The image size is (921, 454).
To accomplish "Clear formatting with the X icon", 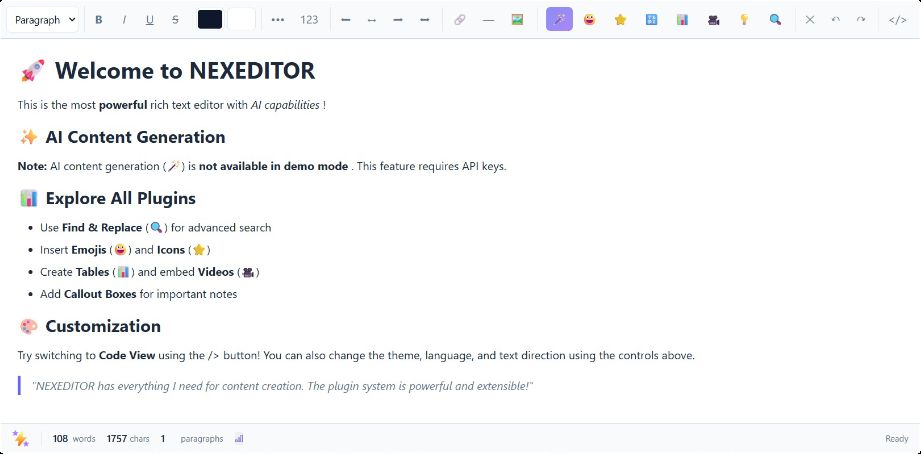I will 810,19.
